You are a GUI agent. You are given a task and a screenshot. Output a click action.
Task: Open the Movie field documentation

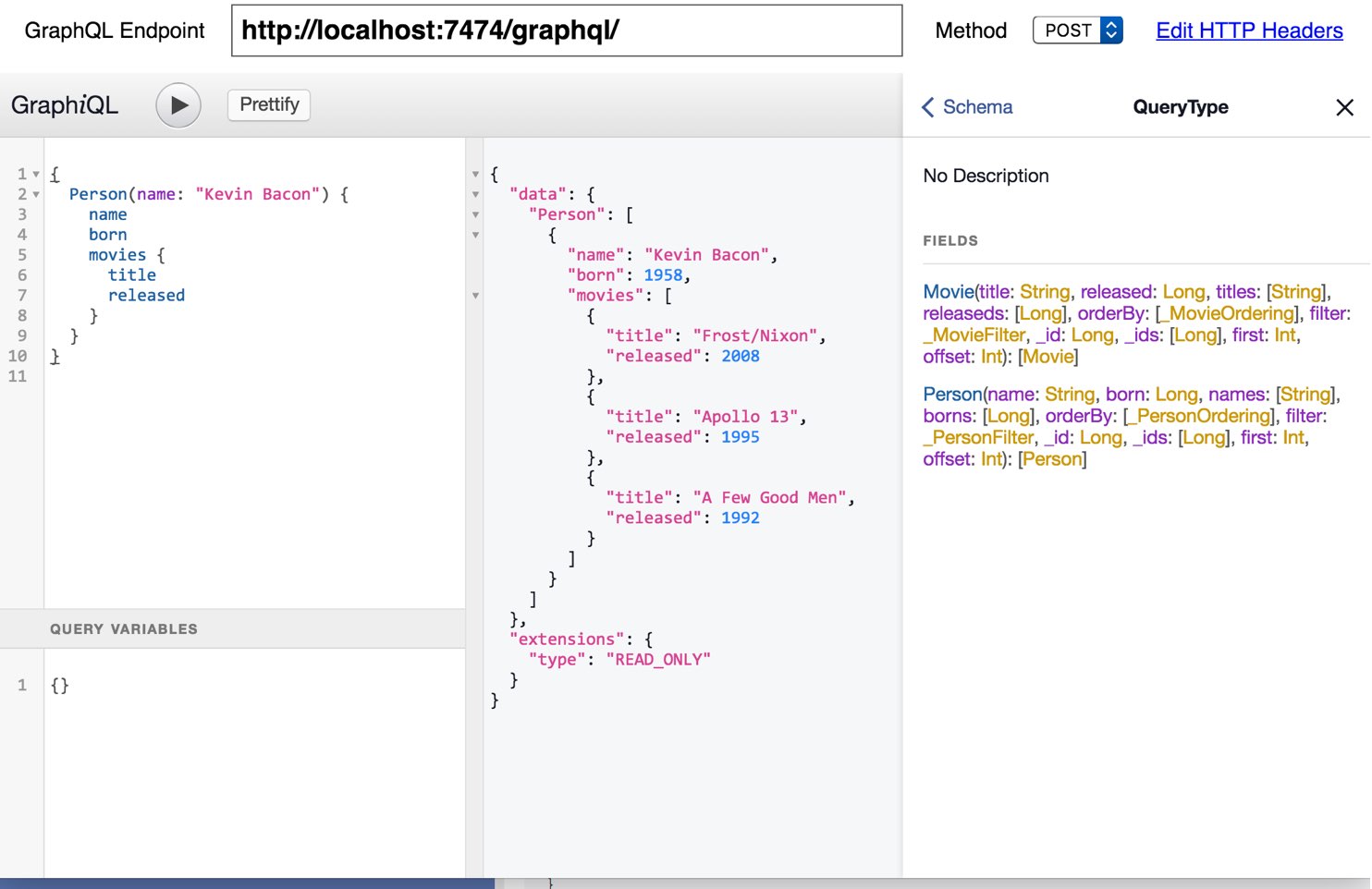click(949, 292)
